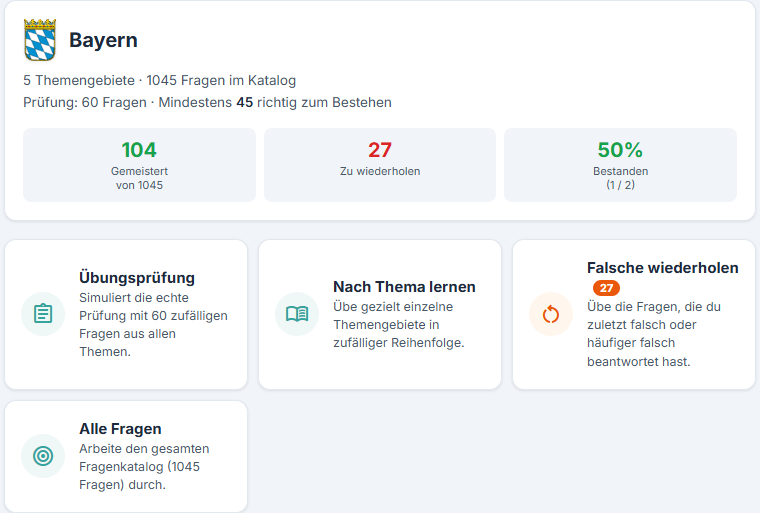Click the Bayern coat of arms icon

tap(40, 40)
